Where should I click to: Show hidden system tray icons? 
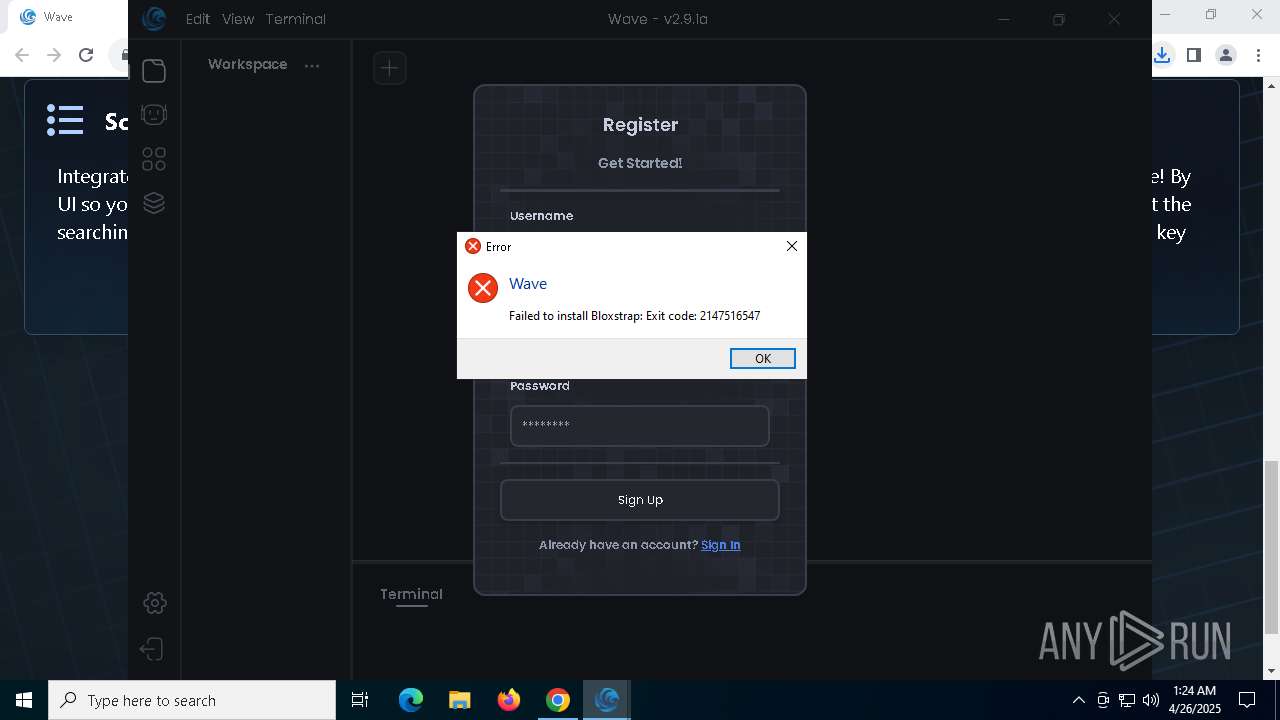pyautogui.click(x=1078, y=700)
